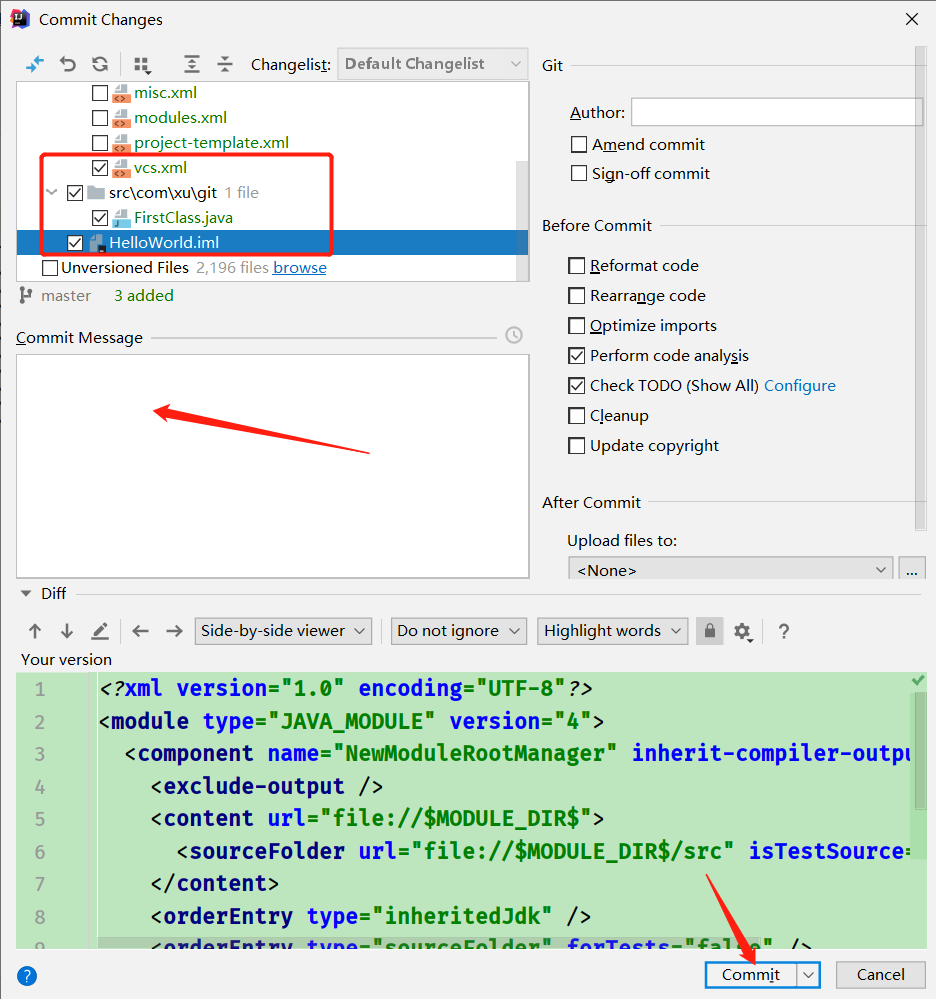Open diff settings gear icon
Image resolution: width=936 pixels, height=999 pixels.
(742, 632)
